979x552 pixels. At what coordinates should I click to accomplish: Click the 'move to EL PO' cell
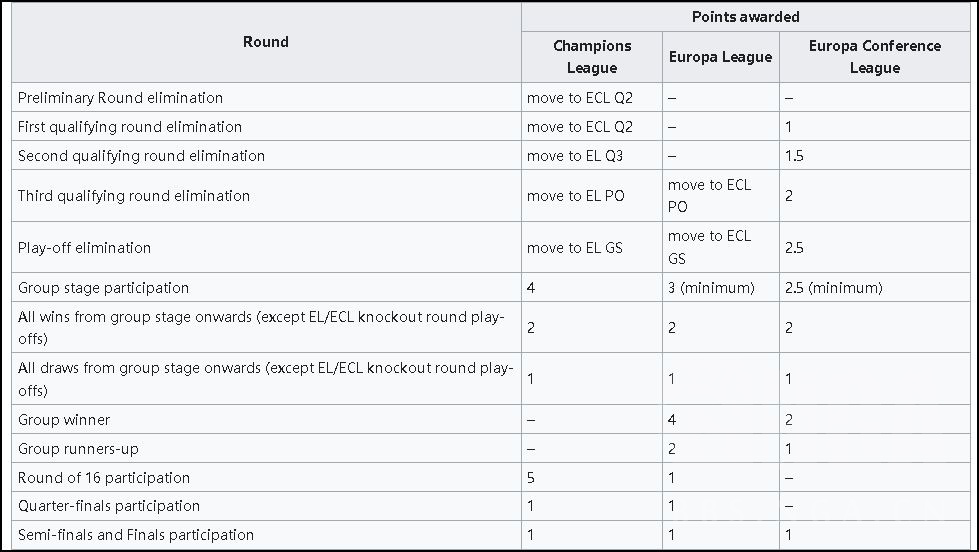[576, 196]
